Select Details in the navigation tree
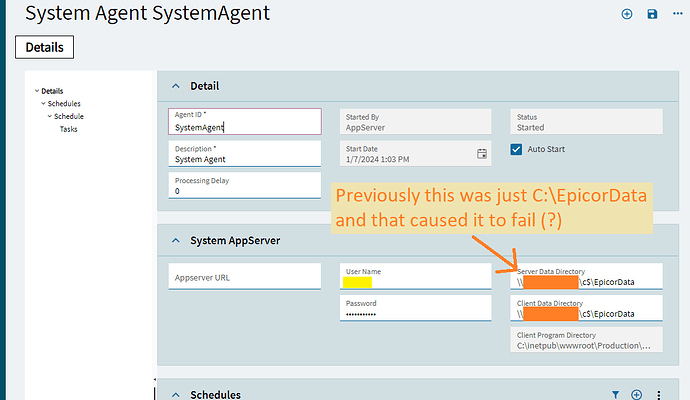 coord(52,91)
